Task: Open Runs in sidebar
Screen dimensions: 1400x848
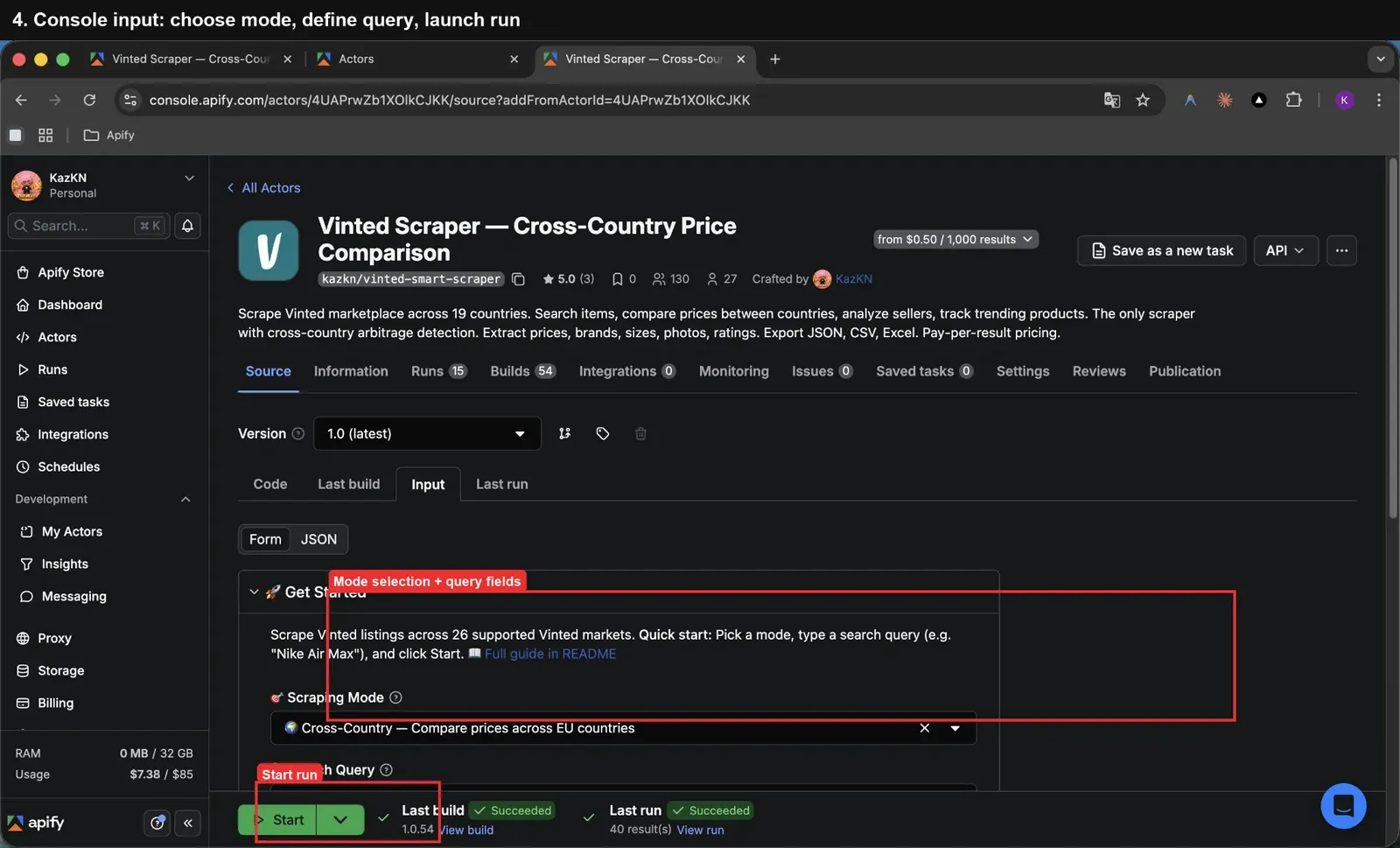Action: (x=52, y=369)
